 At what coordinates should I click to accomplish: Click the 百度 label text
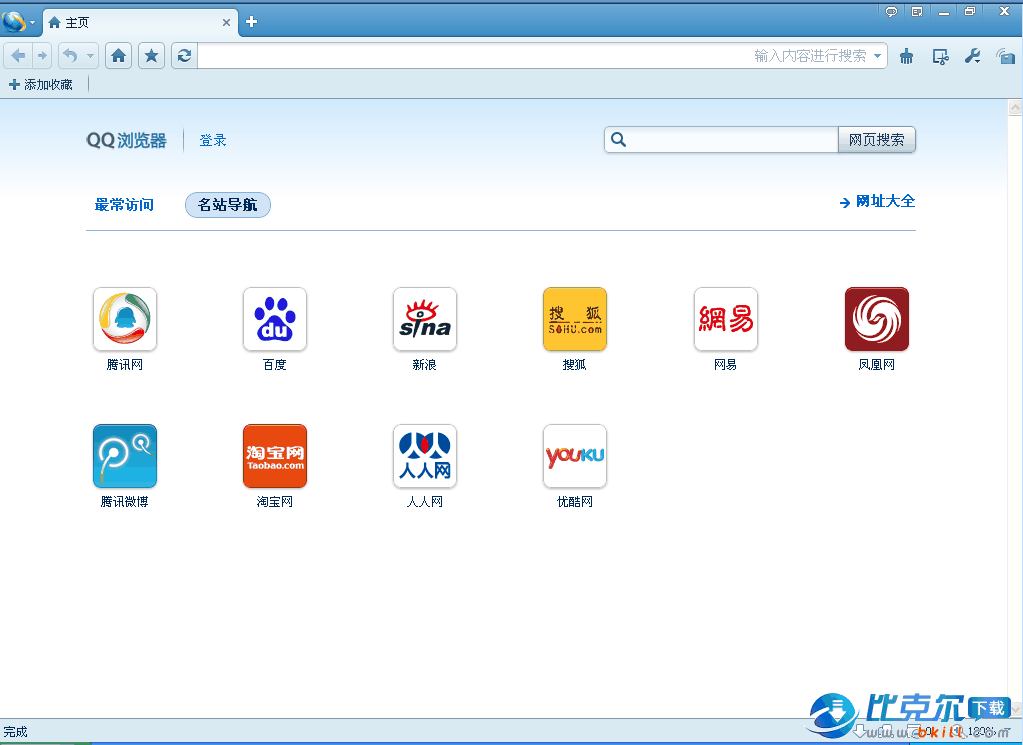pyautogui.click(x=275, y=365)
